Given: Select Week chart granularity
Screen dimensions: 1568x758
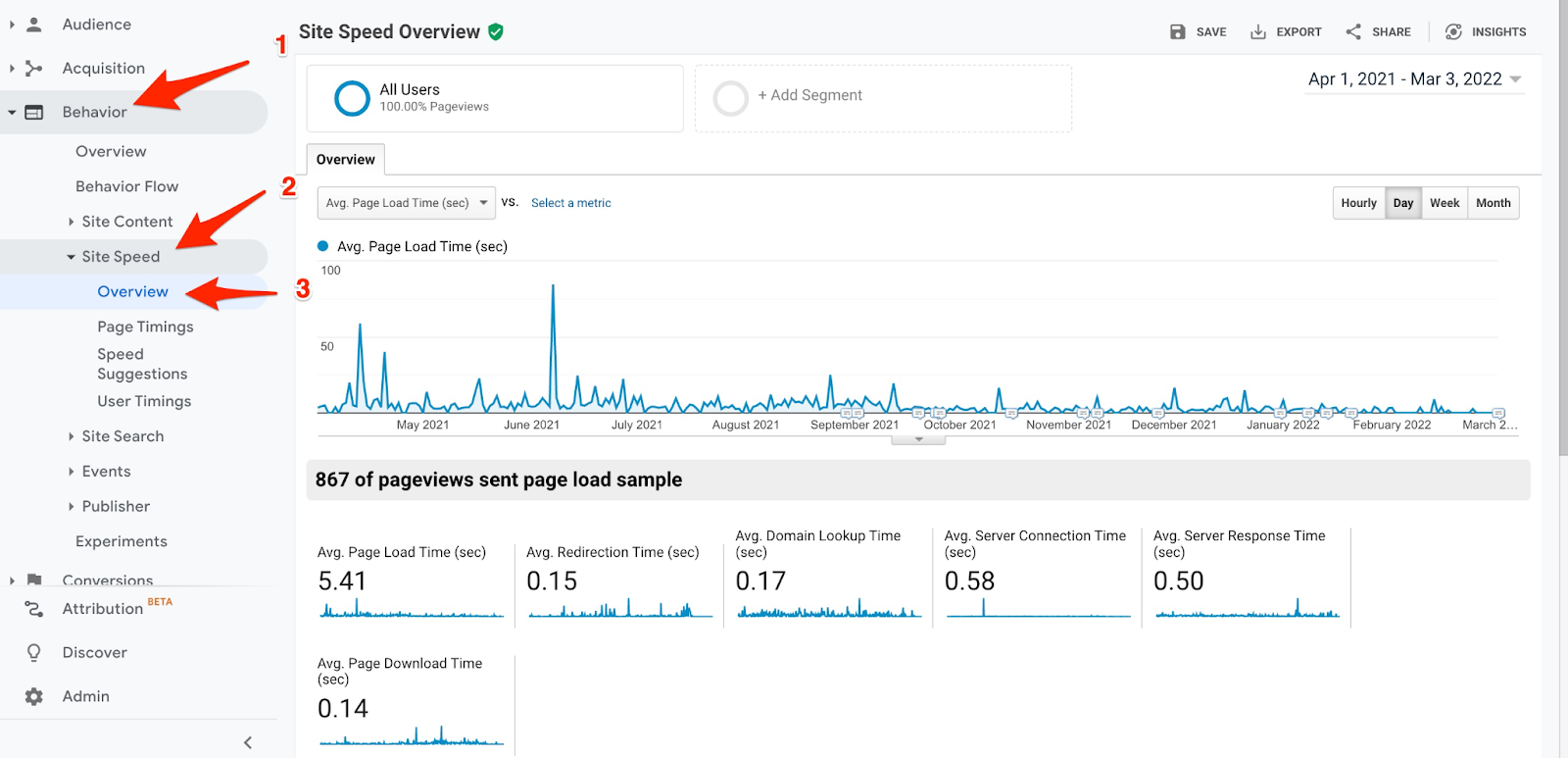Looking at the screenshot, I should (1445, 203).
